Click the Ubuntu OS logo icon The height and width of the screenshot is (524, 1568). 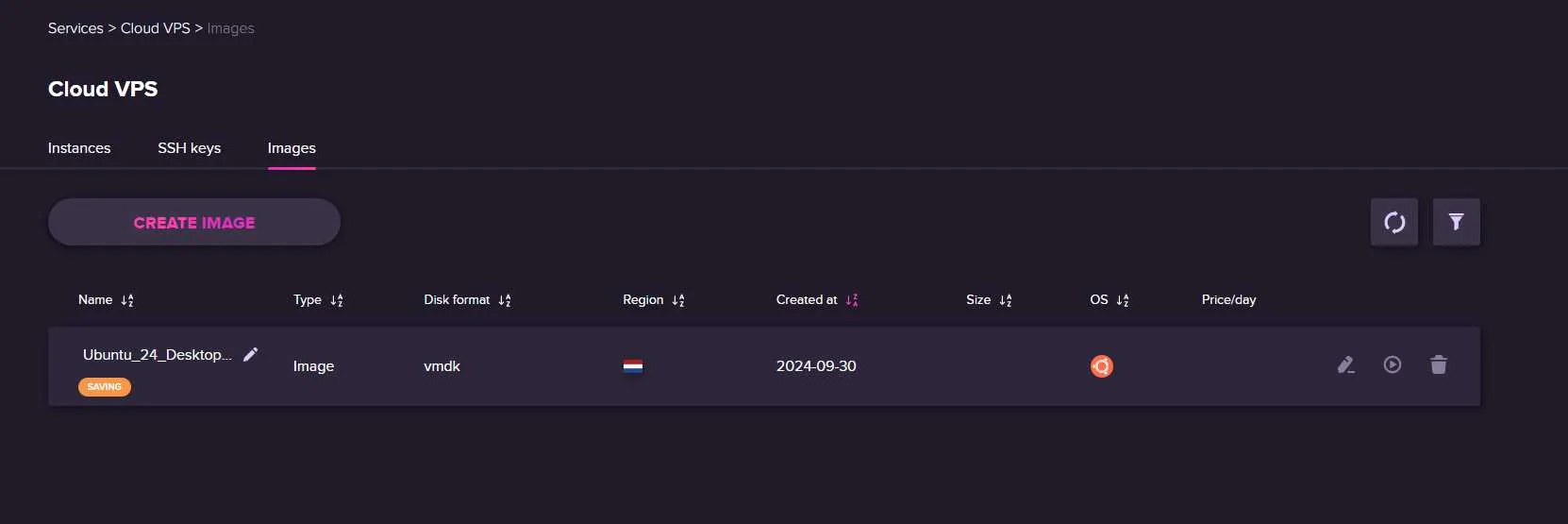pyautogui.click(x=1101, y=366)
